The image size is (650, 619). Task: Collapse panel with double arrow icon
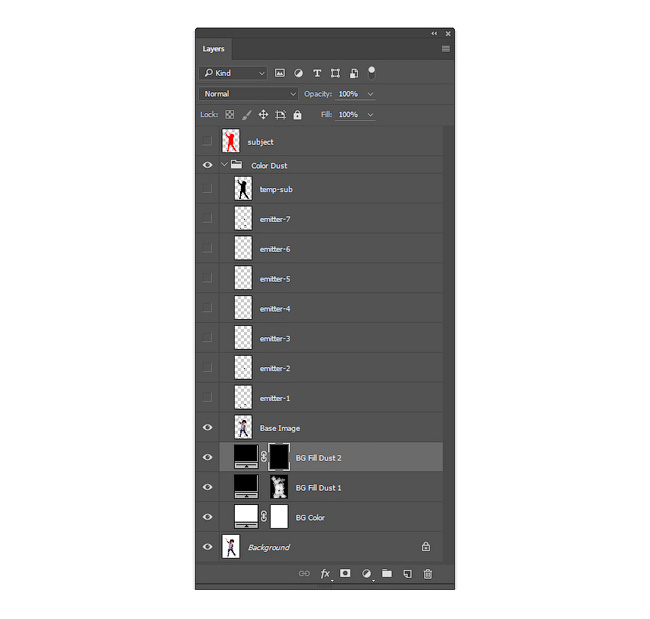tap(434, 33)
